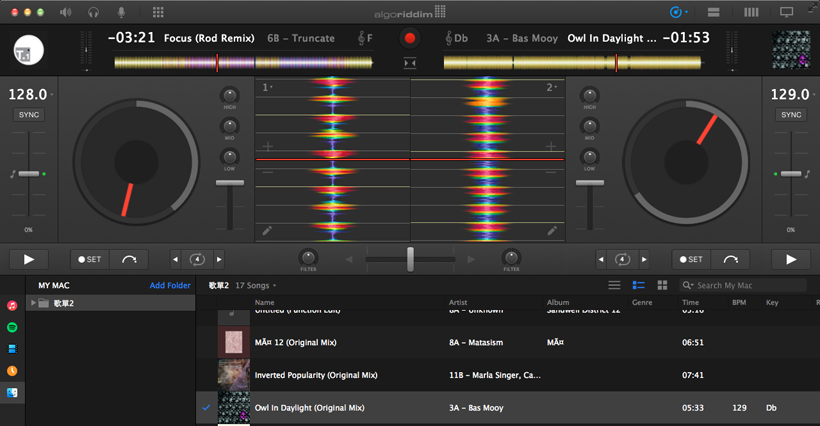Zoom in deck 2 waveform plus
Image resolution: width=820 pixels, height=426 pixels.
pyautogui.click(x=551, y=147)
